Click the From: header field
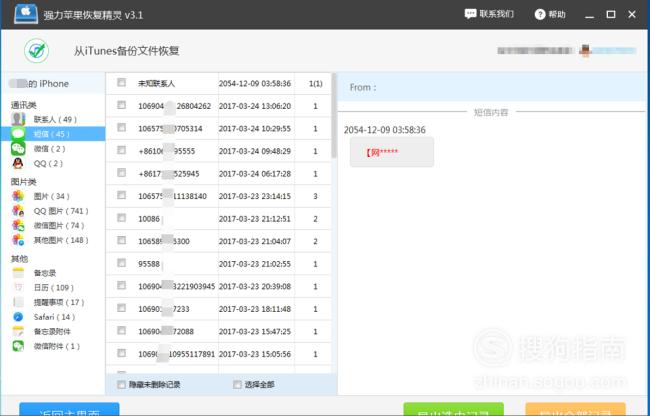Viewport: 650px width, 416px height. coord(494,87)
